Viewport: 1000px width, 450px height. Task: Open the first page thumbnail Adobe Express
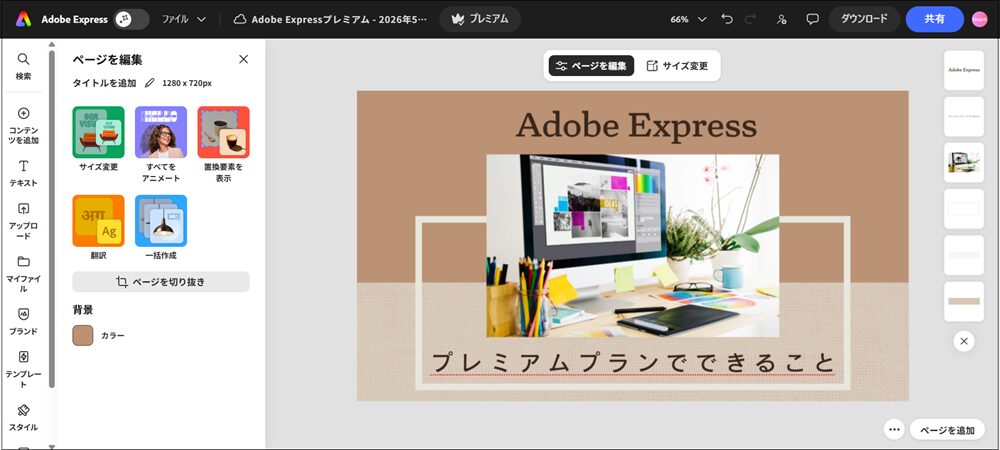coord(964,70)
